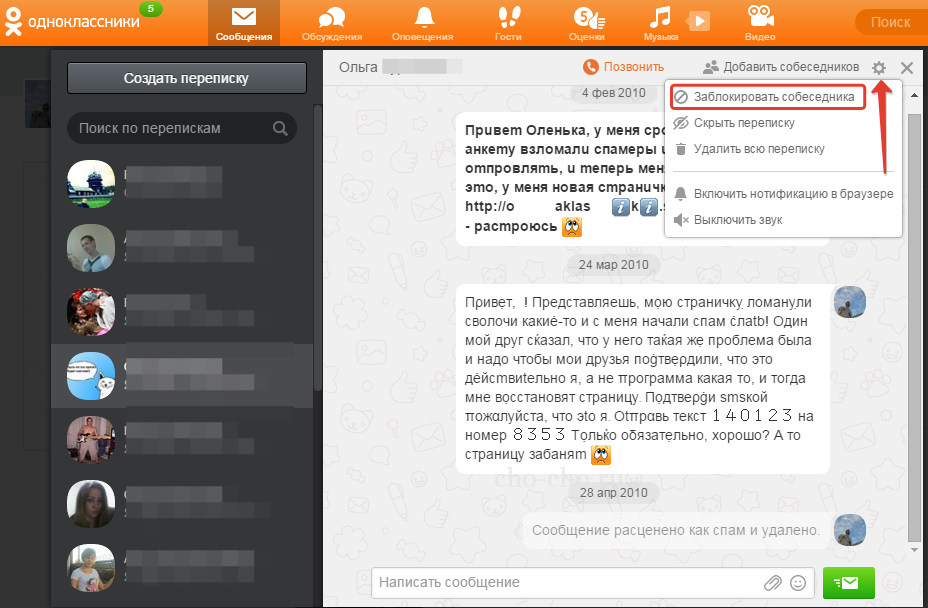Toggle Выключить звук sound option
Screen dimensions: 928x608
(x=737, y=220)
